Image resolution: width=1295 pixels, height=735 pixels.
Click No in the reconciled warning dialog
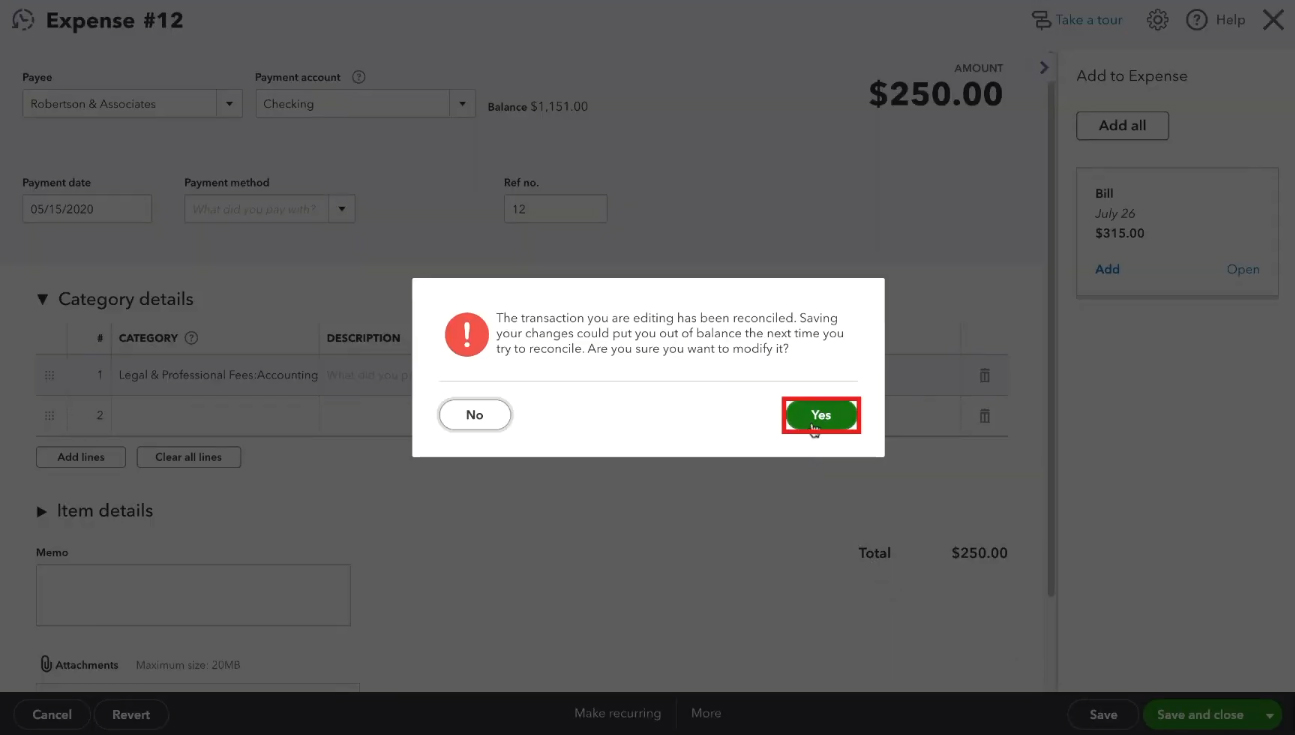coord(475,415)
